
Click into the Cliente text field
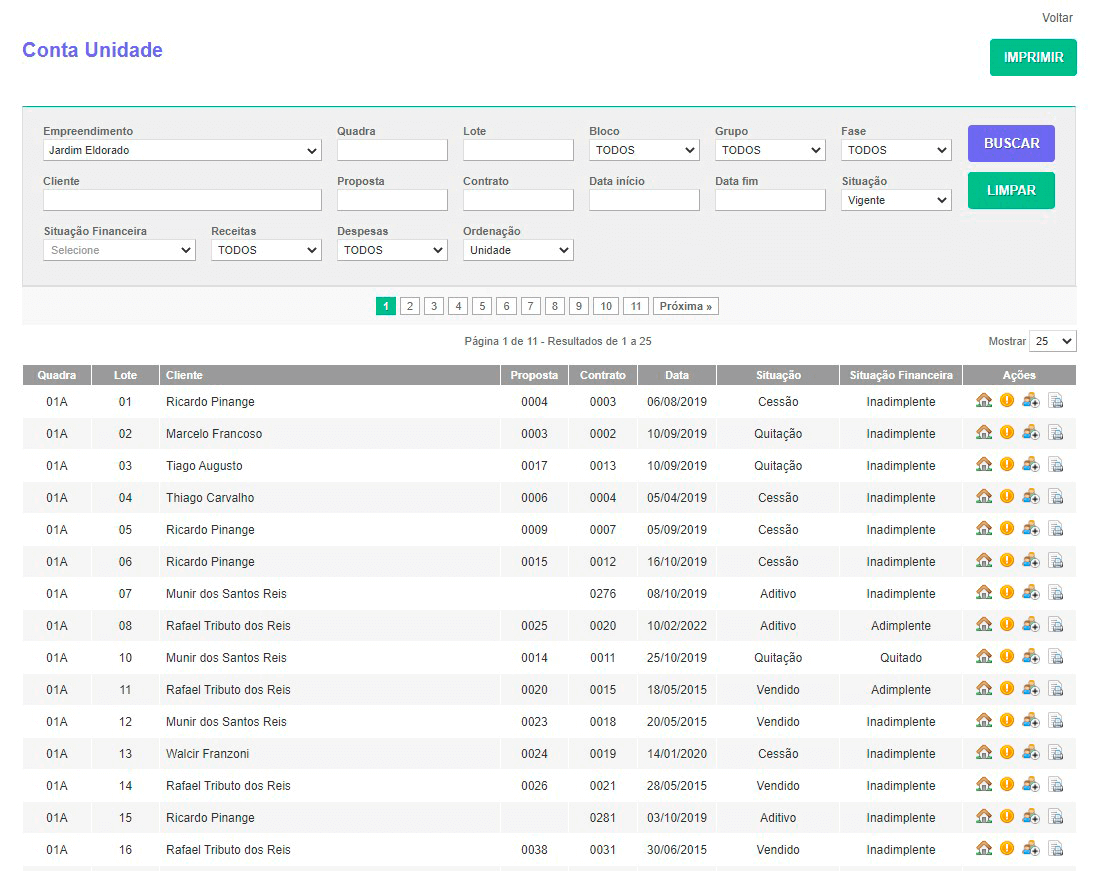coord(182,200)
